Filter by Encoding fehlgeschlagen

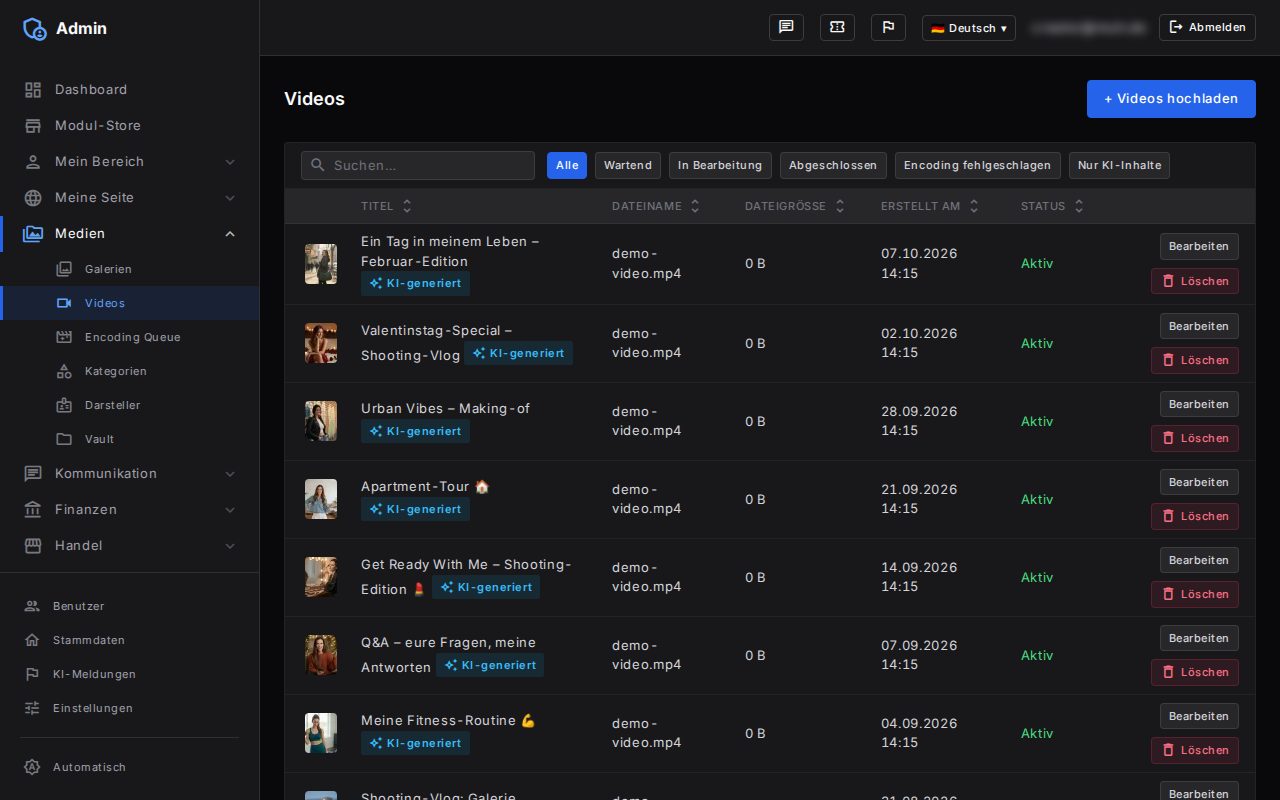(x=977, y=165)
